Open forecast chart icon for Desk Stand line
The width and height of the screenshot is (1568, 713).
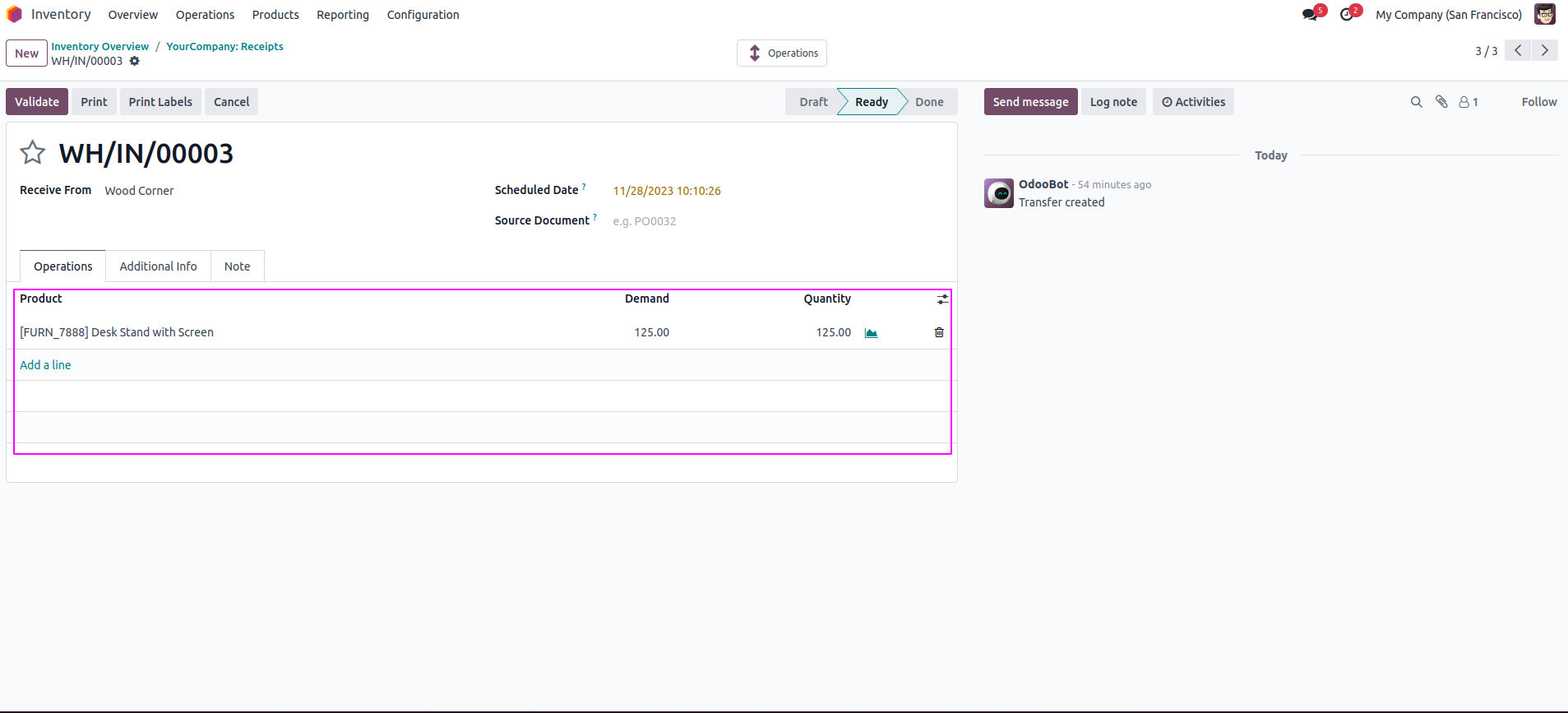(x=872, y=333)
